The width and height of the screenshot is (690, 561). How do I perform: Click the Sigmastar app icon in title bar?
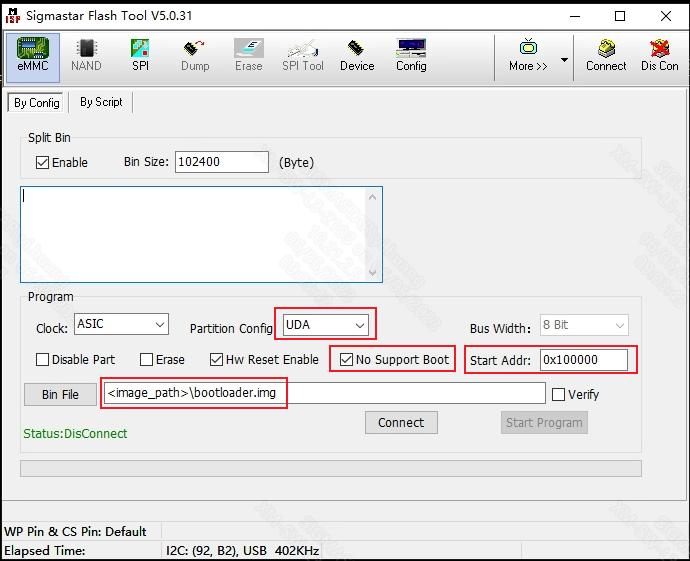[12, 16]
